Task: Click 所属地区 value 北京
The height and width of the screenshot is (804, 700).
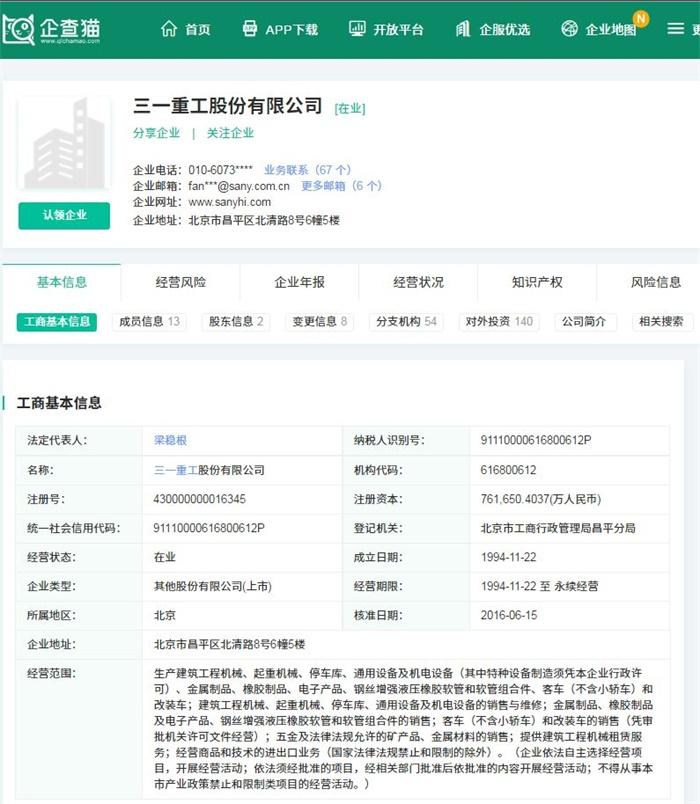Action: 165,615
